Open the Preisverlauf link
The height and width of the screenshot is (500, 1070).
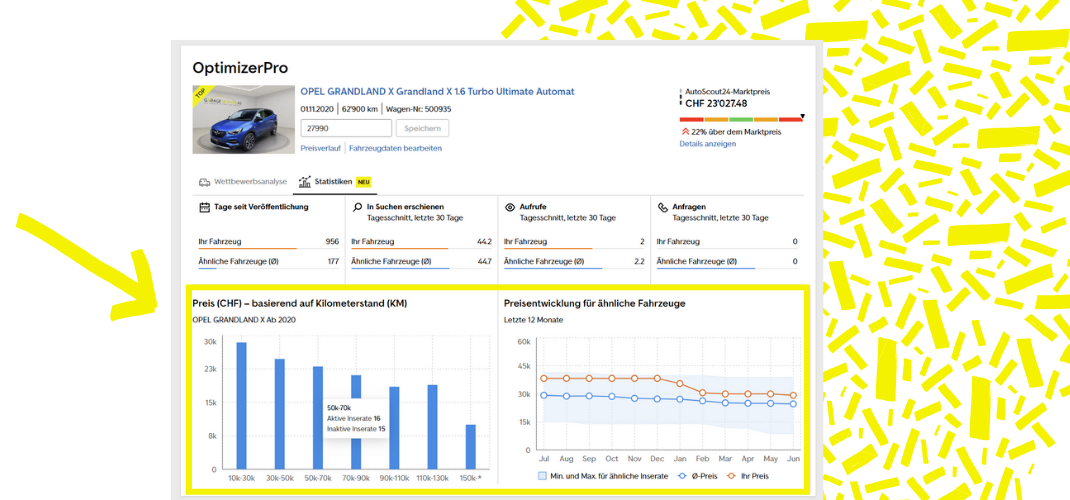(320, 148)
